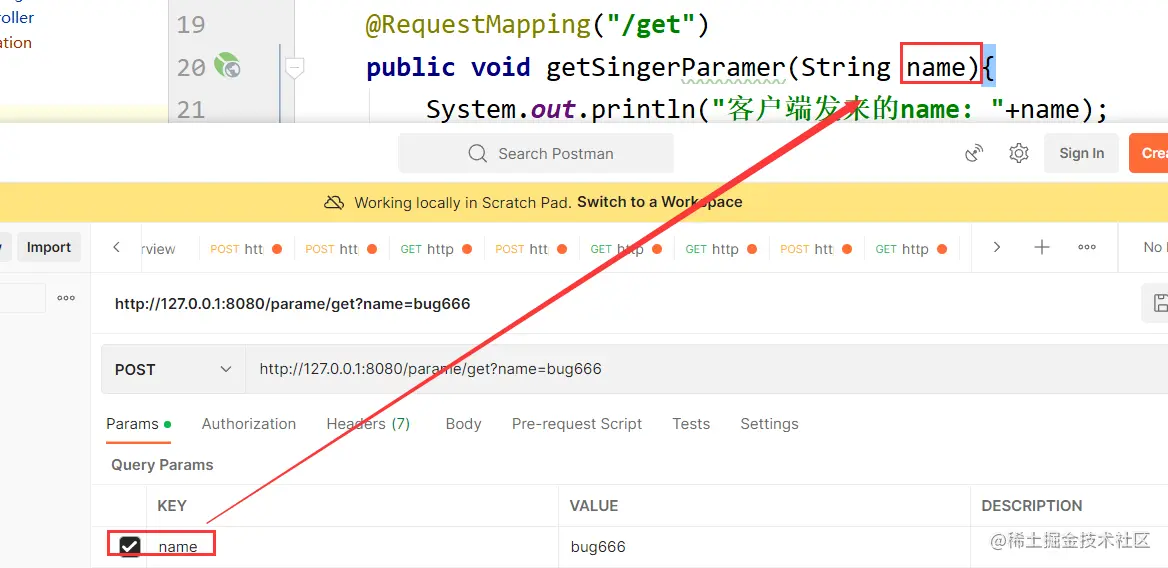The height and width of the screenshot is (568, 1168).
Task: Click the request URL input field
Action: 706,369
